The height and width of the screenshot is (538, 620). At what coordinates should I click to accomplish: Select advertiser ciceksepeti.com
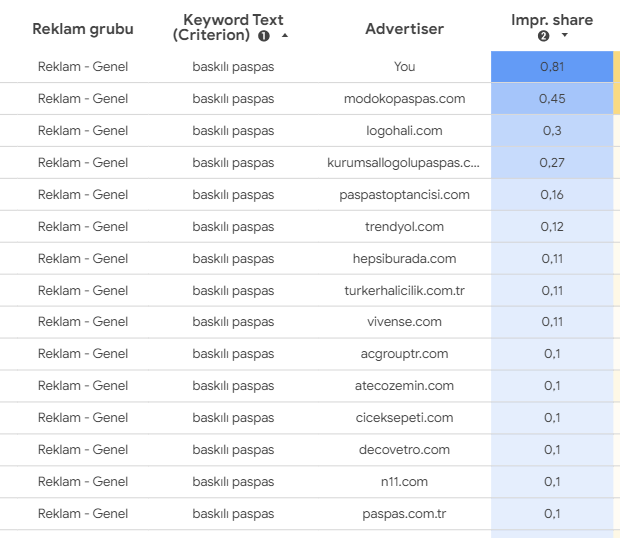click(x=404, y=417)
